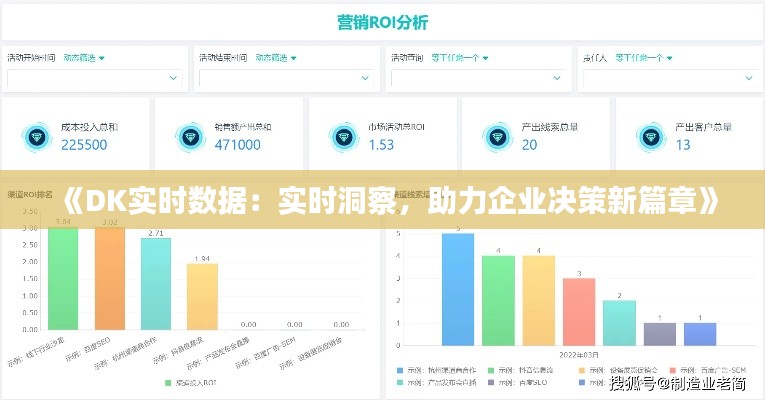This screenshot has width=765, height=400.
Task: Click the 成本投入总和 card icon
Action: pyautogui.click(x=37, y=136)
